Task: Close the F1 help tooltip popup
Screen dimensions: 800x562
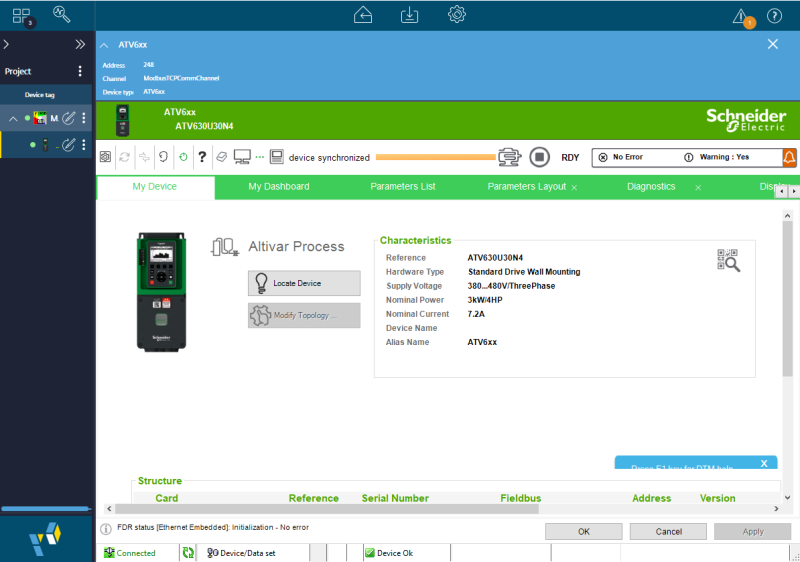Action: click(764, 463)
